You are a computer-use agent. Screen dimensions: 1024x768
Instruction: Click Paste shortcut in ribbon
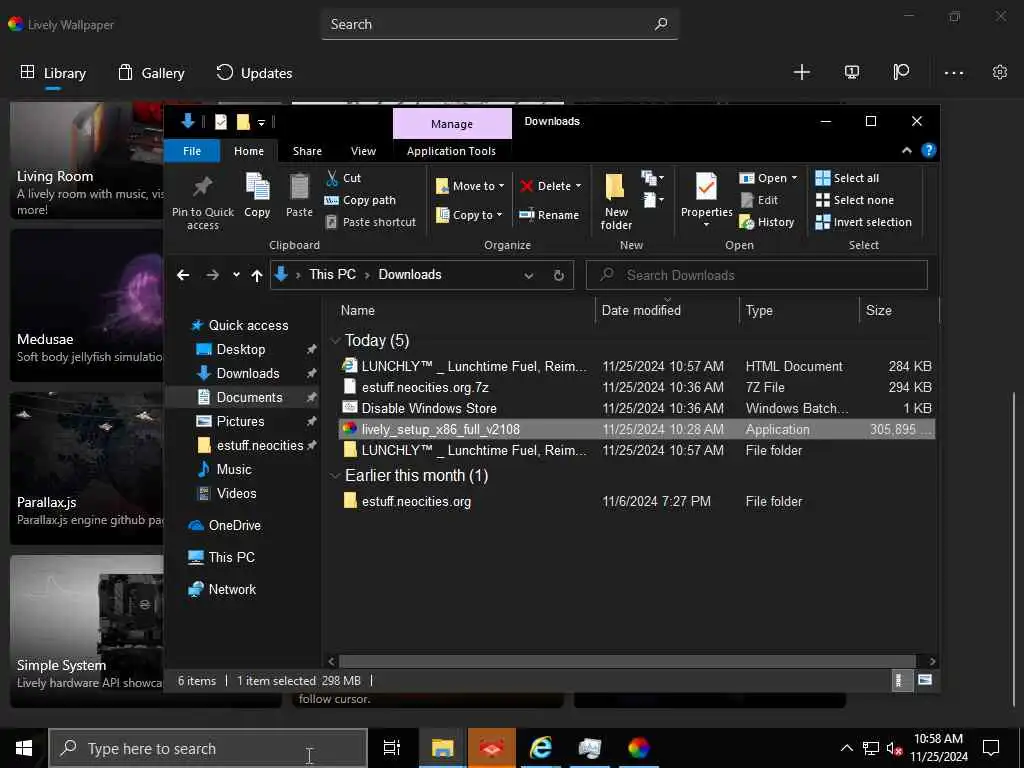pyautogui.click(x=370, y=222)
